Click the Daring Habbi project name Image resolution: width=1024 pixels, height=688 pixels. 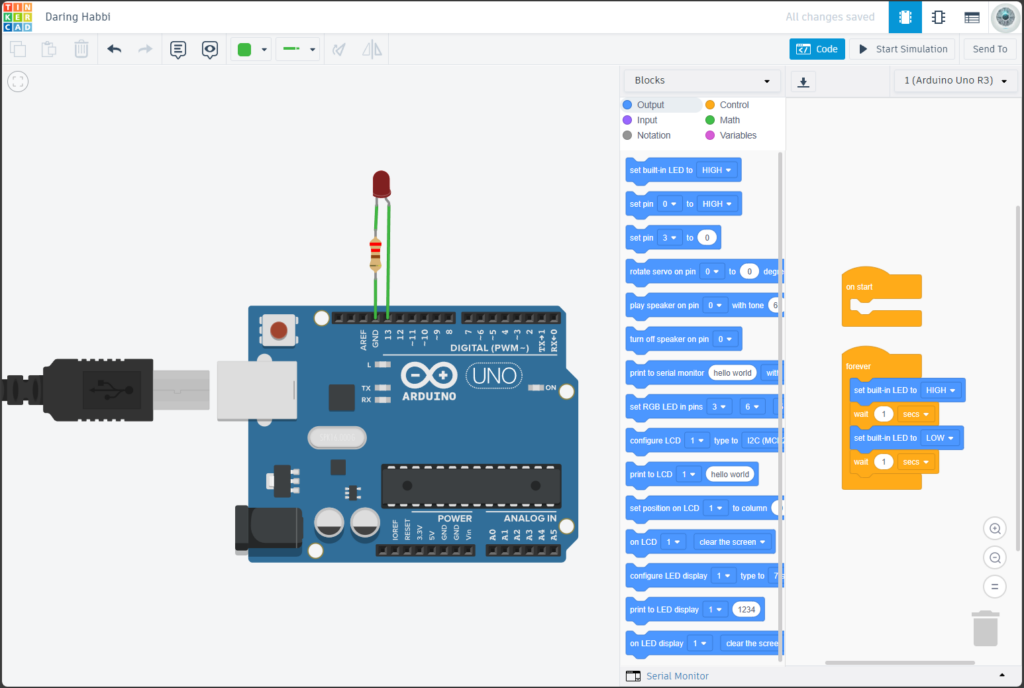pos(78,17)
